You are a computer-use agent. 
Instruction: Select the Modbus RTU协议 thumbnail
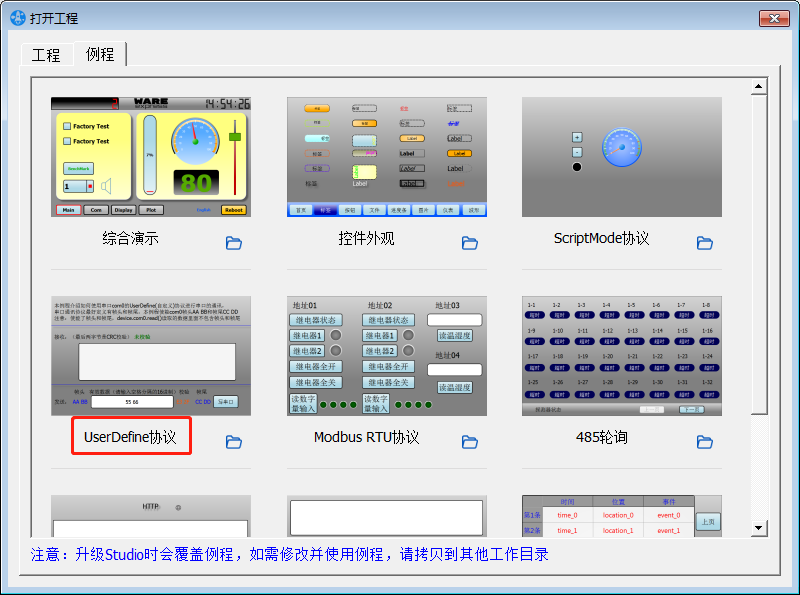point(387,356)
